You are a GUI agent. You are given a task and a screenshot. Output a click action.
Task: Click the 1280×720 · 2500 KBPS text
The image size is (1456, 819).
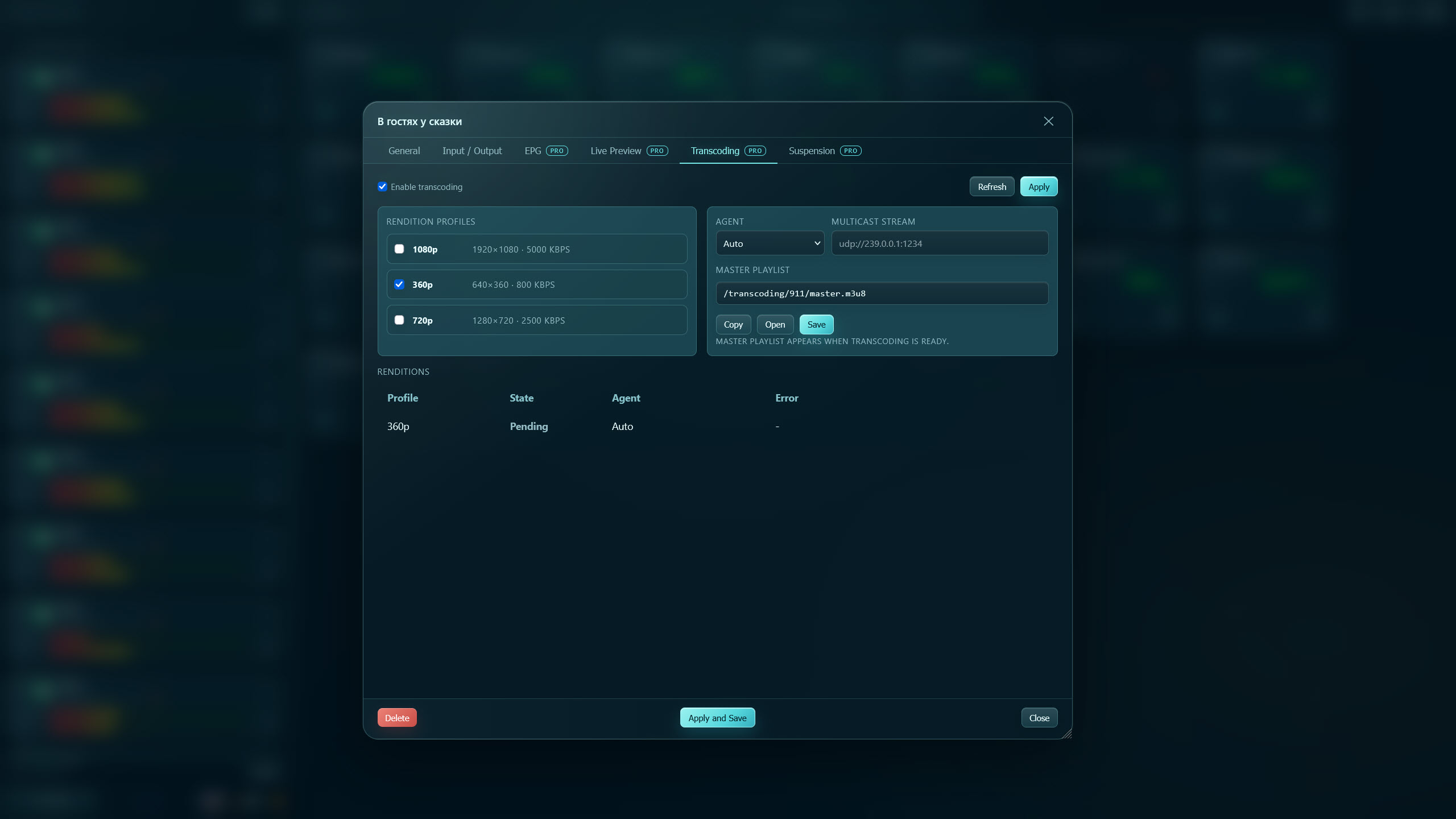[x=518, y=320]
